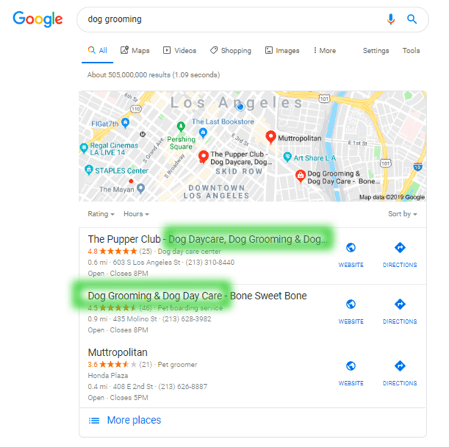Switch to the Images tab
The height and width of the screenshot is (447, 449).
pos(282,50)
